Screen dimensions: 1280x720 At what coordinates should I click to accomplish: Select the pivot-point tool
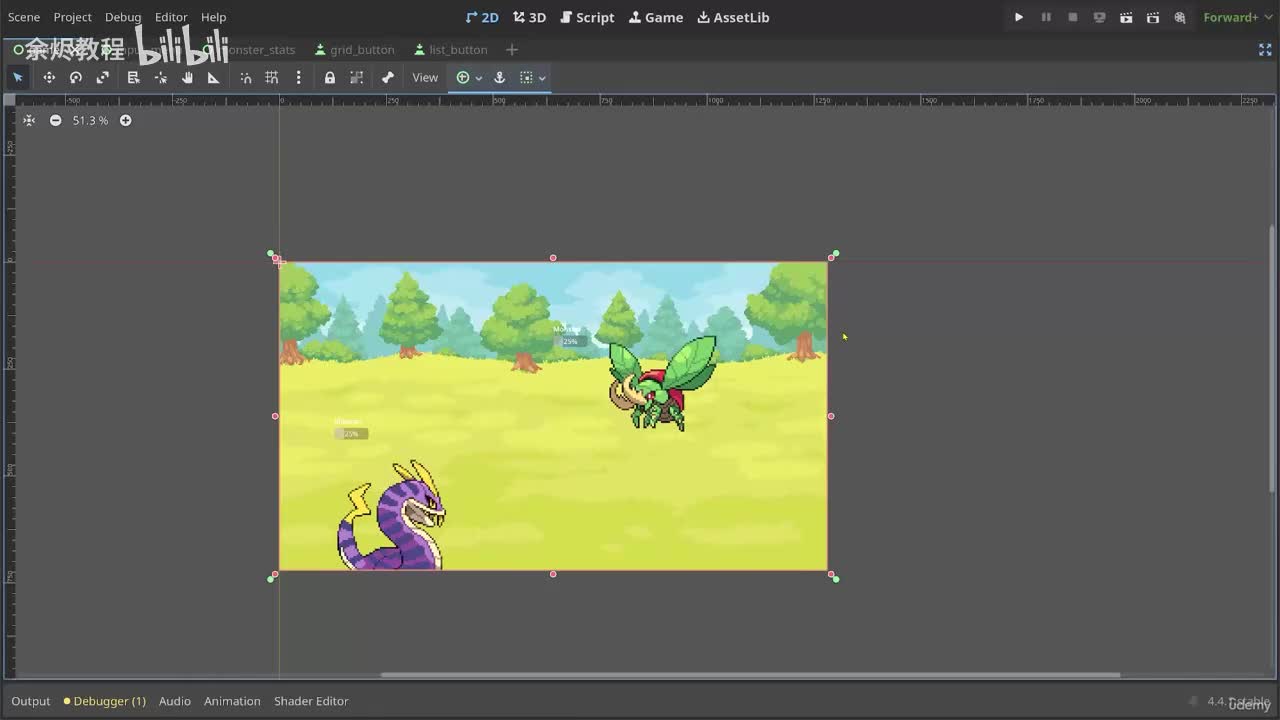pyautogui.click(x=160, y=77)
